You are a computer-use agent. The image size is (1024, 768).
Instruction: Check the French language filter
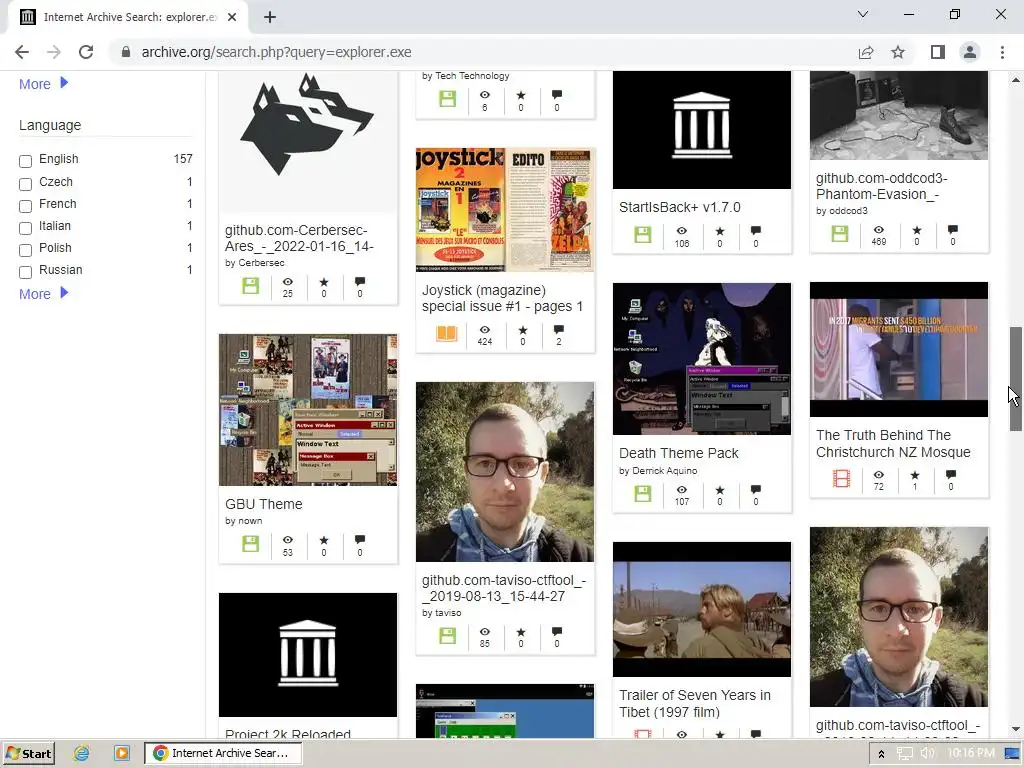coord(25,206)
